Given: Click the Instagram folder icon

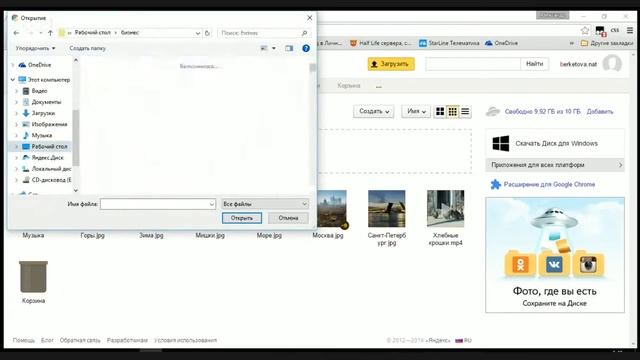Looking at the screenshot, I should click(588, 264).
